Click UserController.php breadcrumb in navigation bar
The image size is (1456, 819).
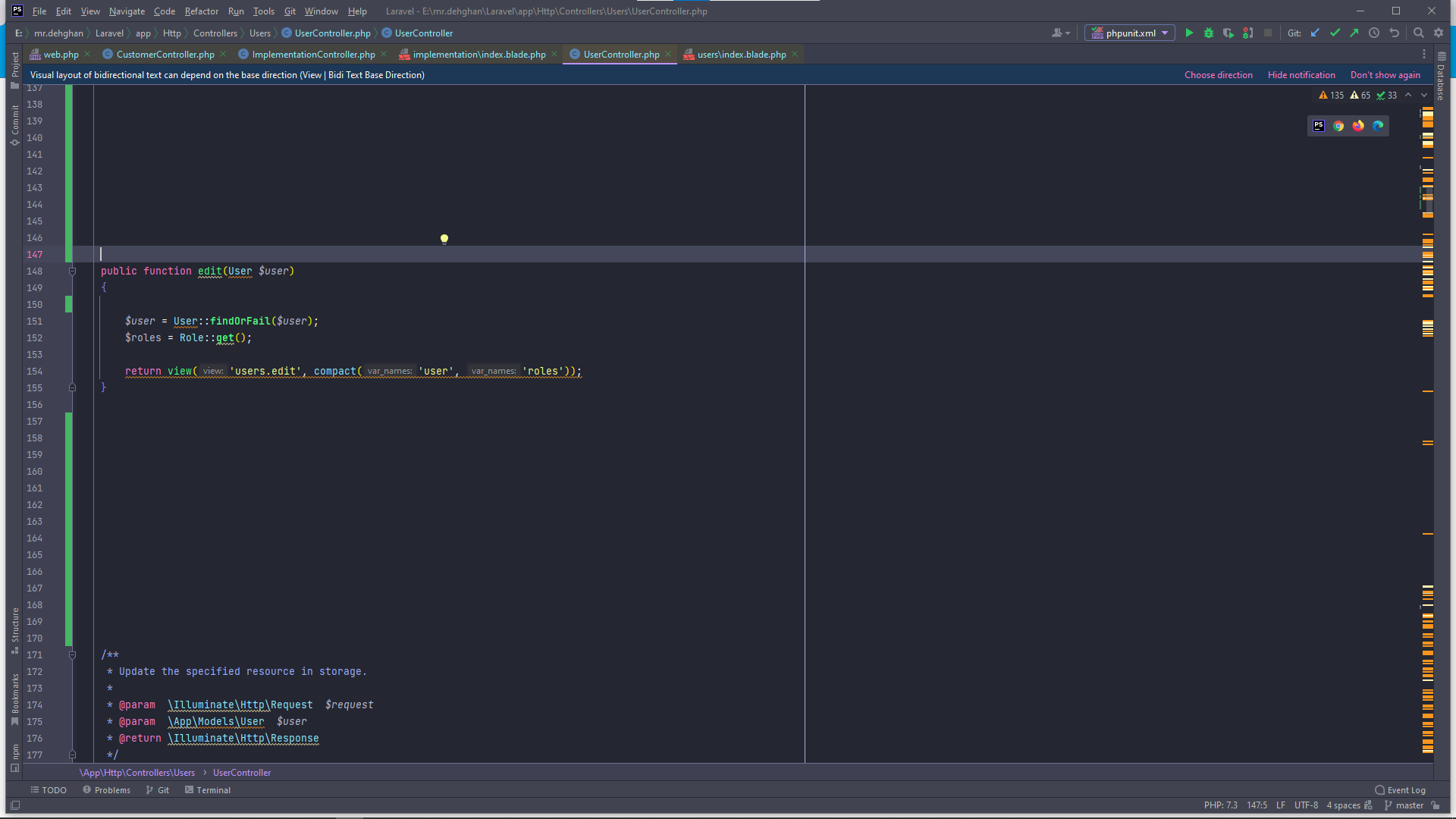coord(327,33)
